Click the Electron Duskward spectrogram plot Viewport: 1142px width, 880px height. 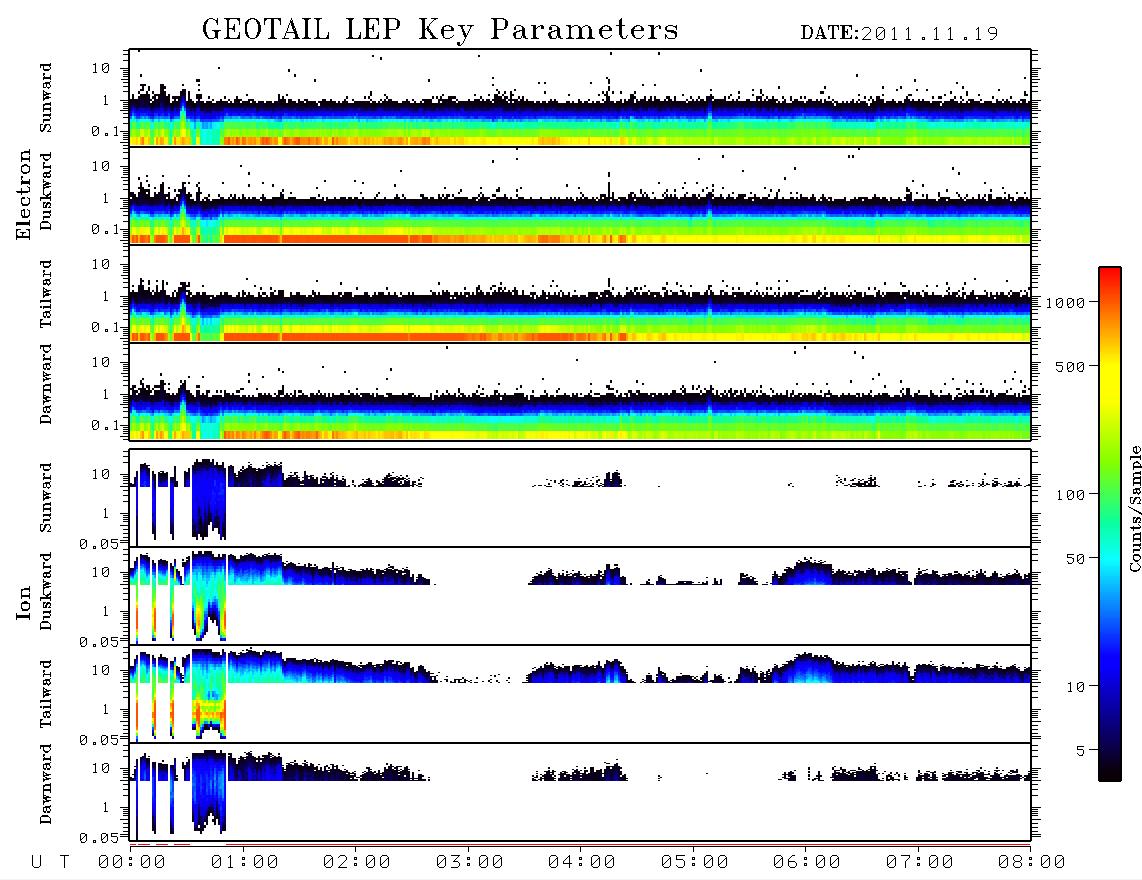coord(580,195)
